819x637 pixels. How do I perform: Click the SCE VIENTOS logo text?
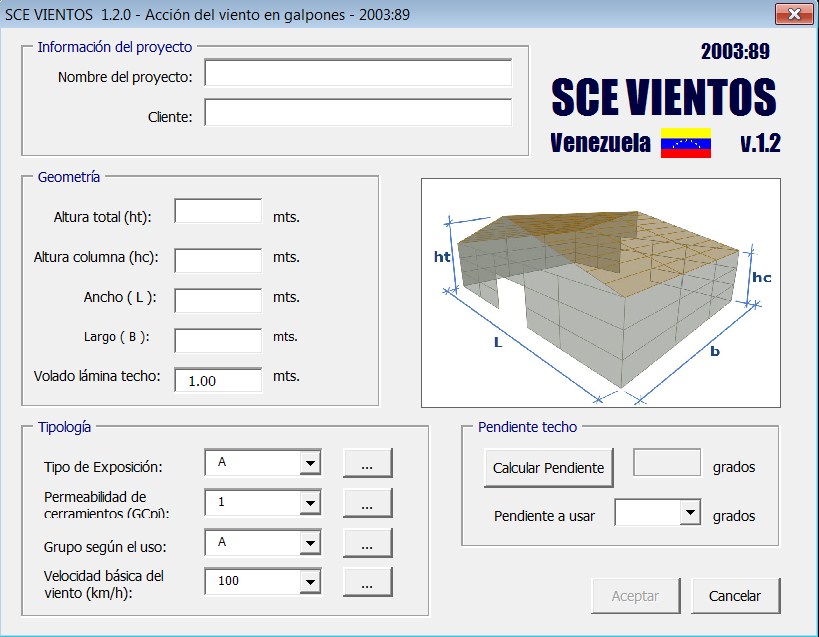click(x=664, y=97)
